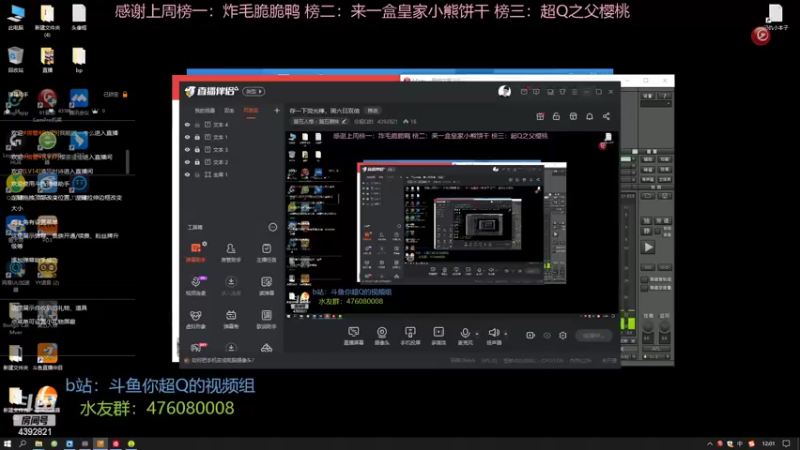Open the 主播任务 tool
This screenshot has width=800, height=450.
(266, 252)
